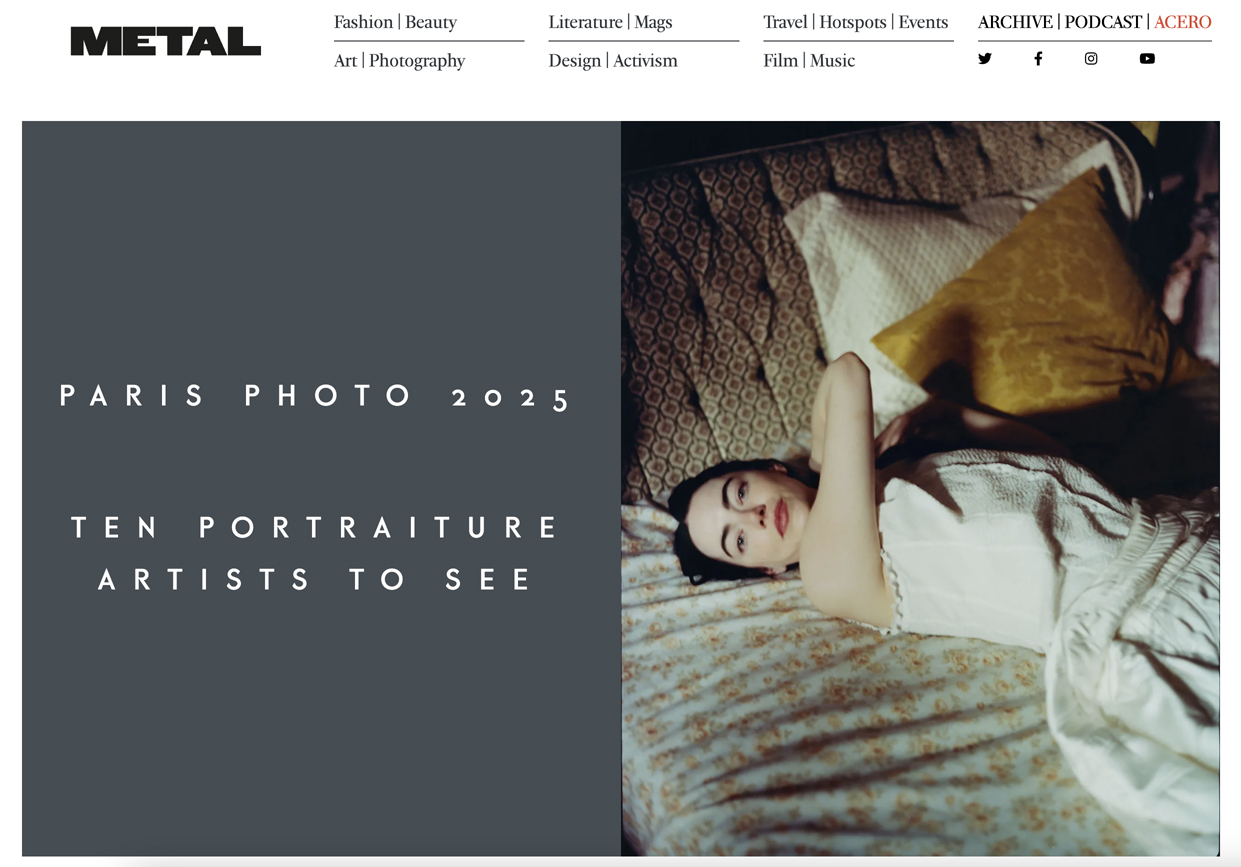Open the Events link

(923, 22)
